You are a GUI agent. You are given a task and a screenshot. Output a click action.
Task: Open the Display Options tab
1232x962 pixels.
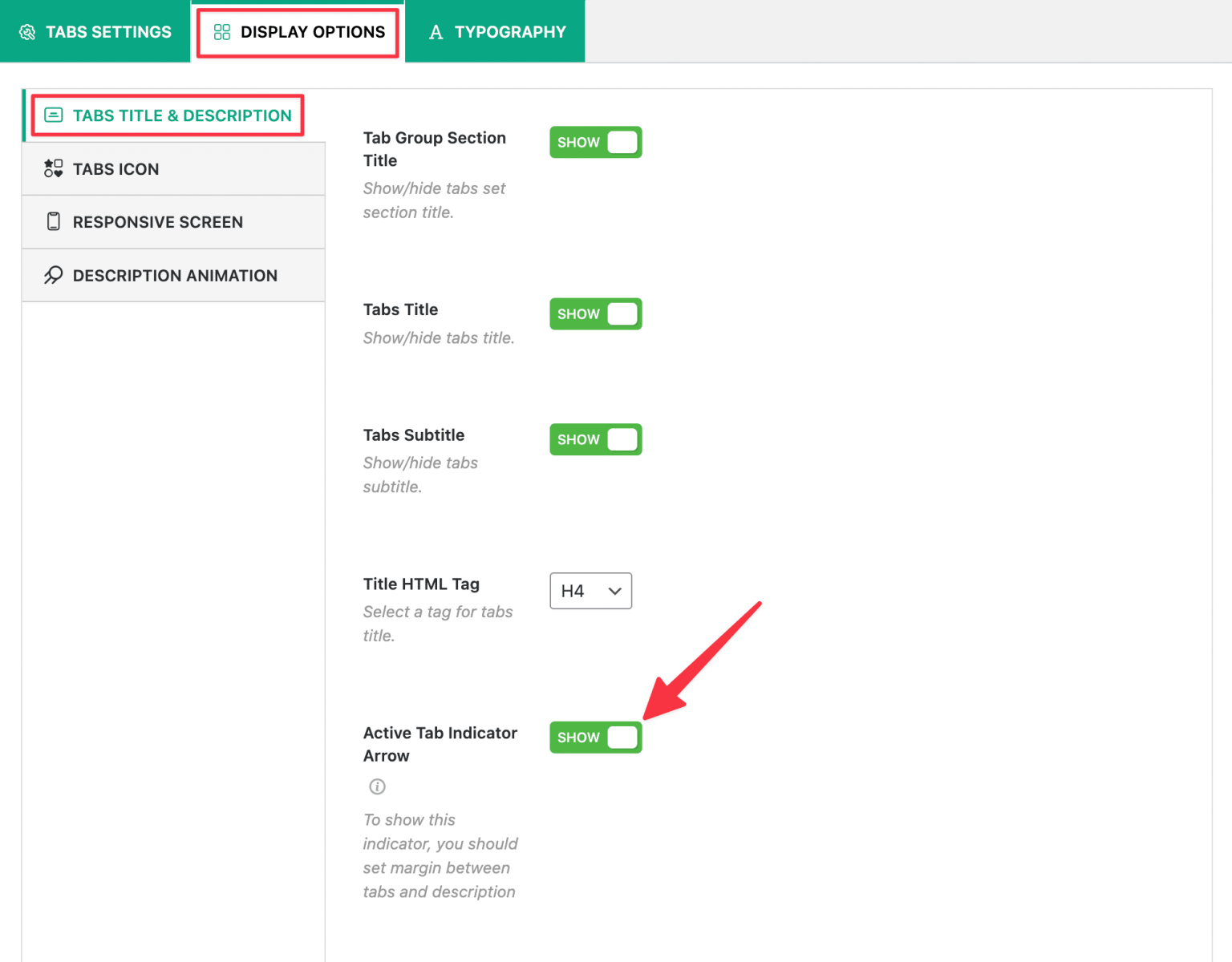[x=298, y=32]
